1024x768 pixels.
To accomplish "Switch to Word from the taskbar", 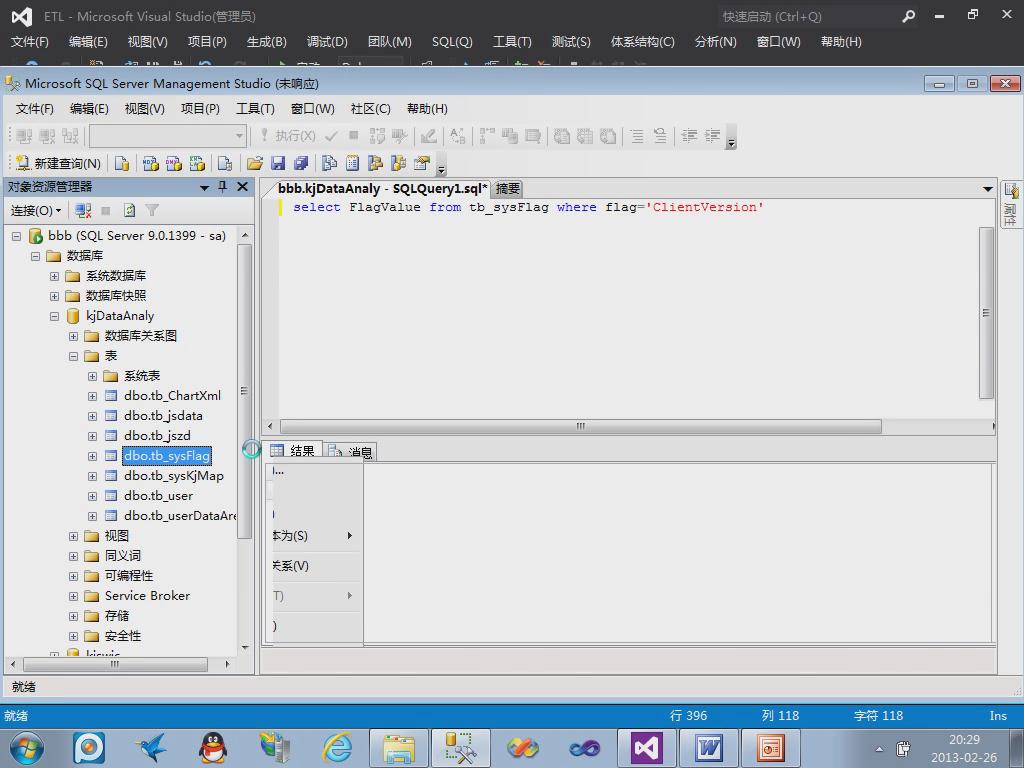I will pyautogui.click(x=709, y=748).
